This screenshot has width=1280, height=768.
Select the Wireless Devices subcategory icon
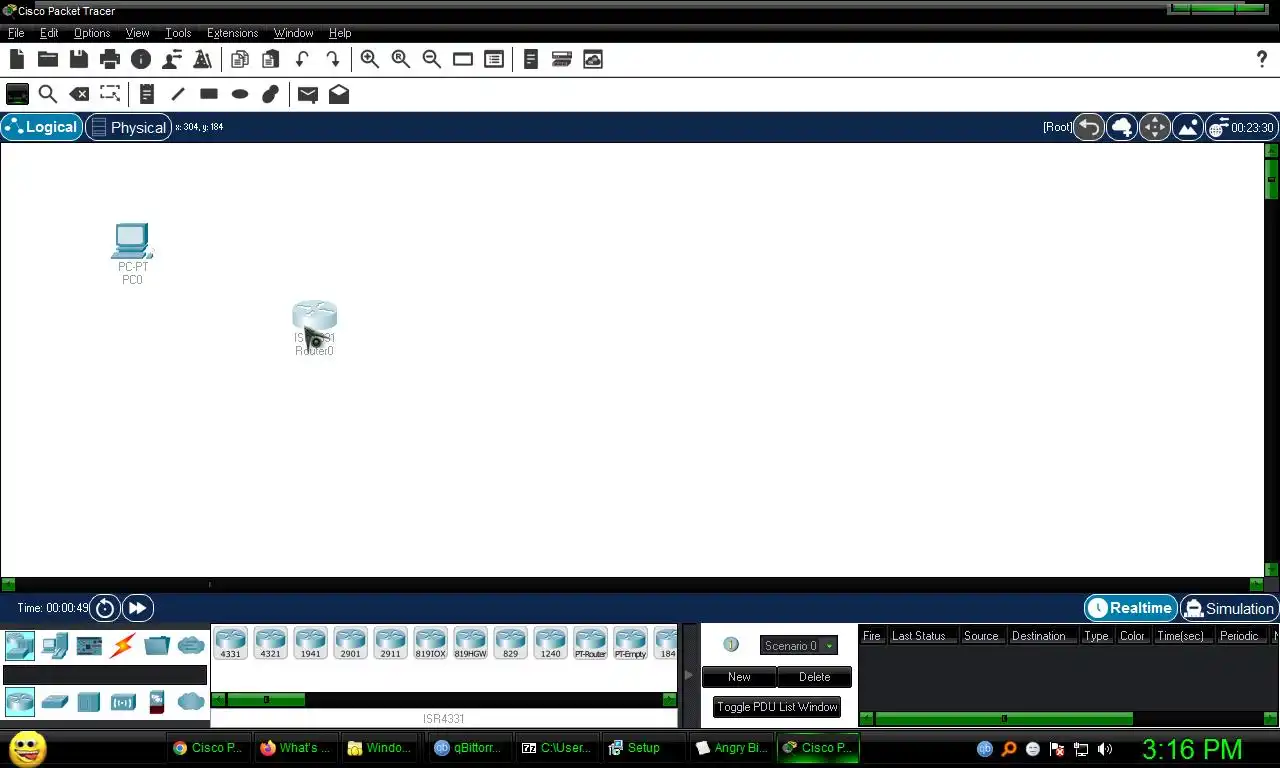[x=123, y=702]
